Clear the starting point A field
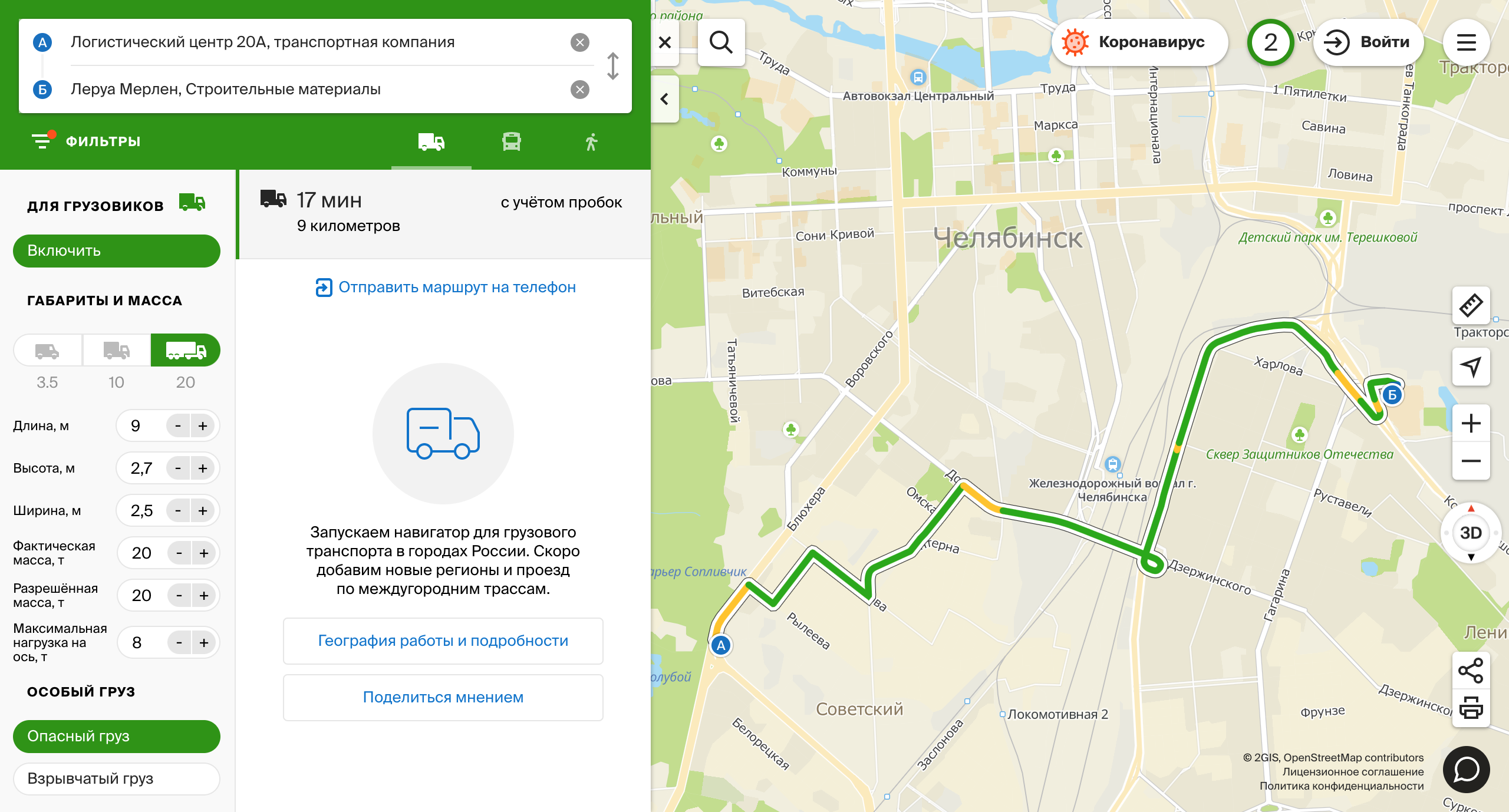Image resolution: width=1509 pixels, height=812 pixels. (580, 42)
